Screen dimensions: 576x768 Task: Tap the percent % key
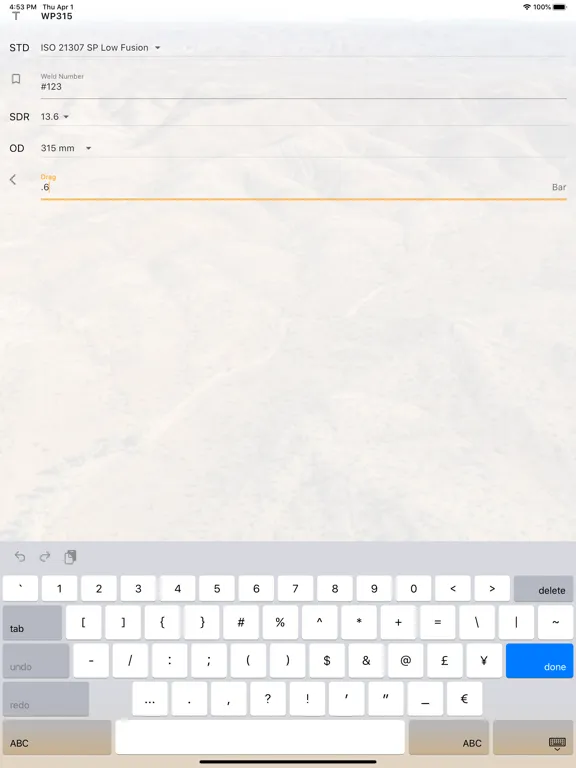(280, 623)
